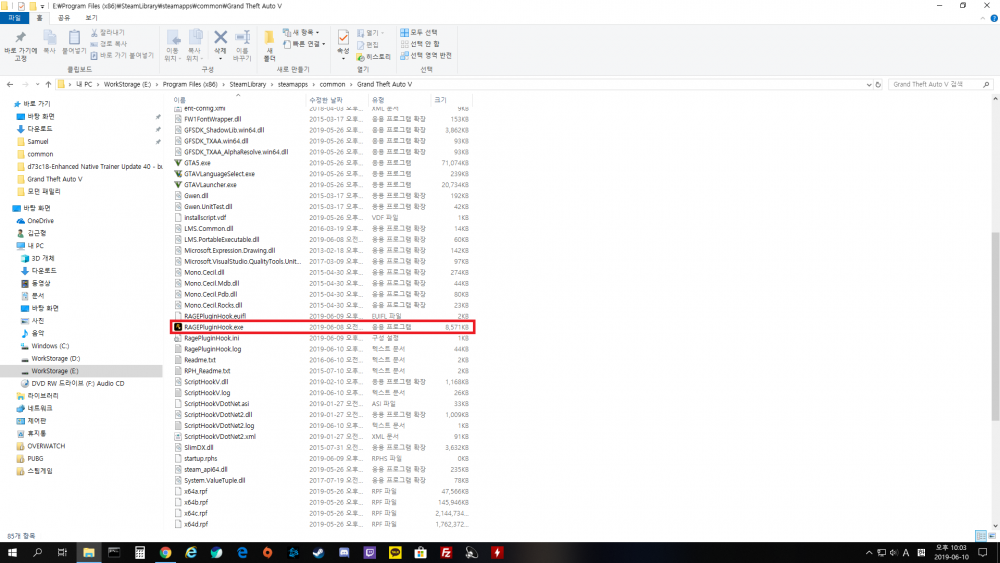The height and width of the screenshot is (563, 1000).
Task: Collapse the ribbon with the chevron
Action: coord(983,18)
